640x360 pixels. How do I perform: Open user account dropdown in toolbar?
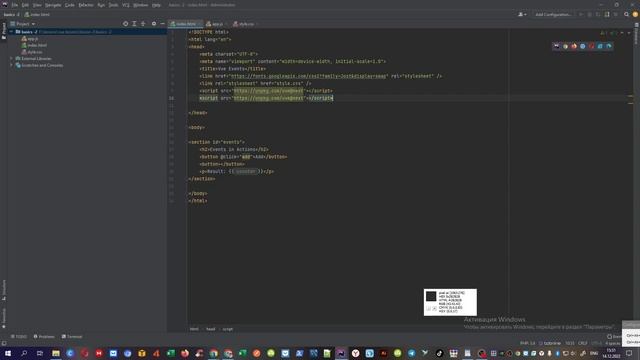(522, 14)
